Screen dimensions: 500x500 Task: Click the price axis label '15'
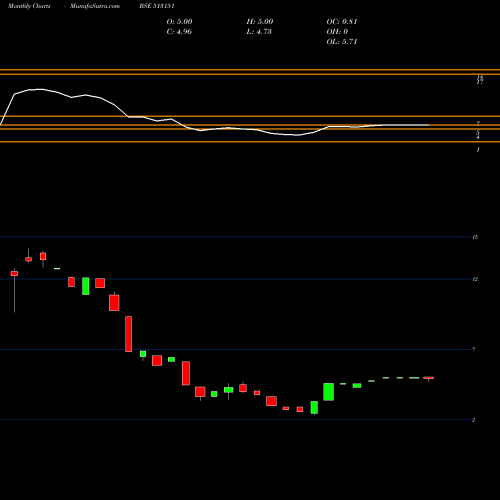475,237
